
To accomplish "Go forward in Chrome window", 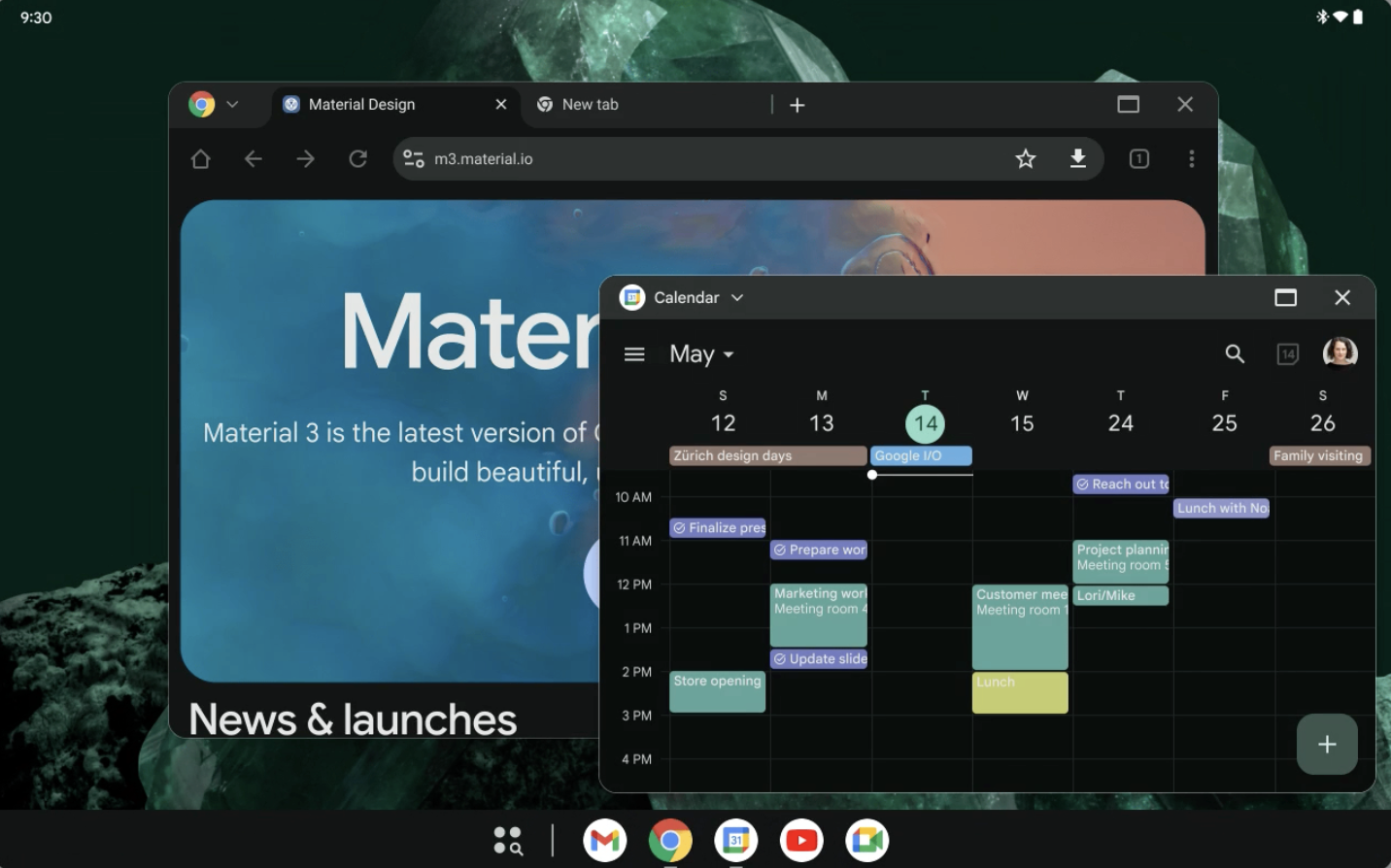I will click(x=305, y=158).
